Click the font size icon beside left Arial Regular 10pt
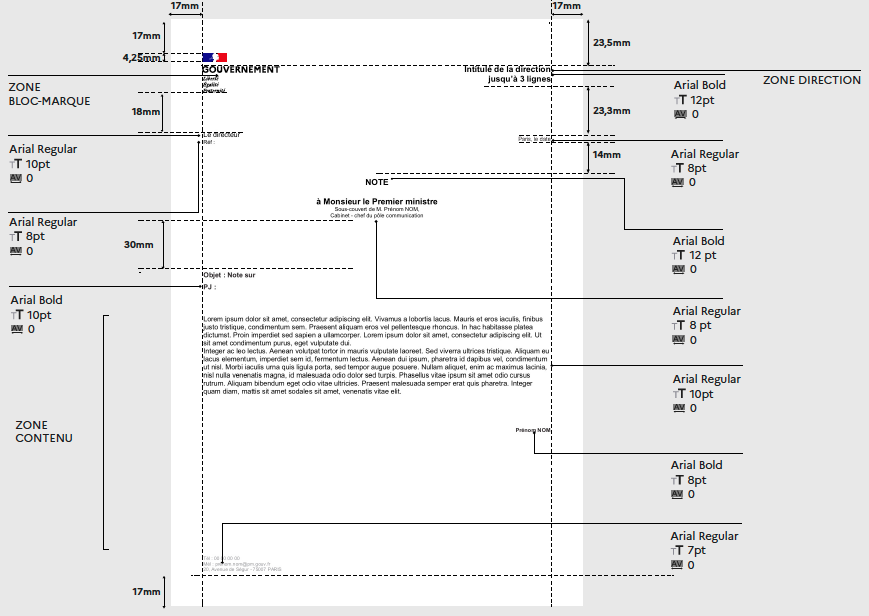The height and width of the screenshot is (616, 869). tap(16, 164)
